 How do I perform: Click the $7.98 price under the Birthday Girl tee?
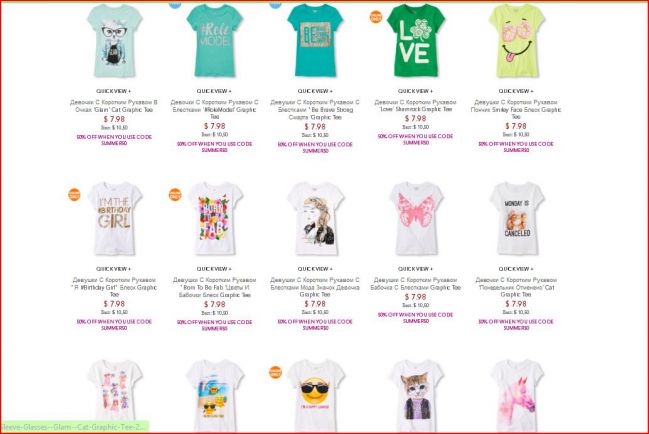[x=114, y=304]
